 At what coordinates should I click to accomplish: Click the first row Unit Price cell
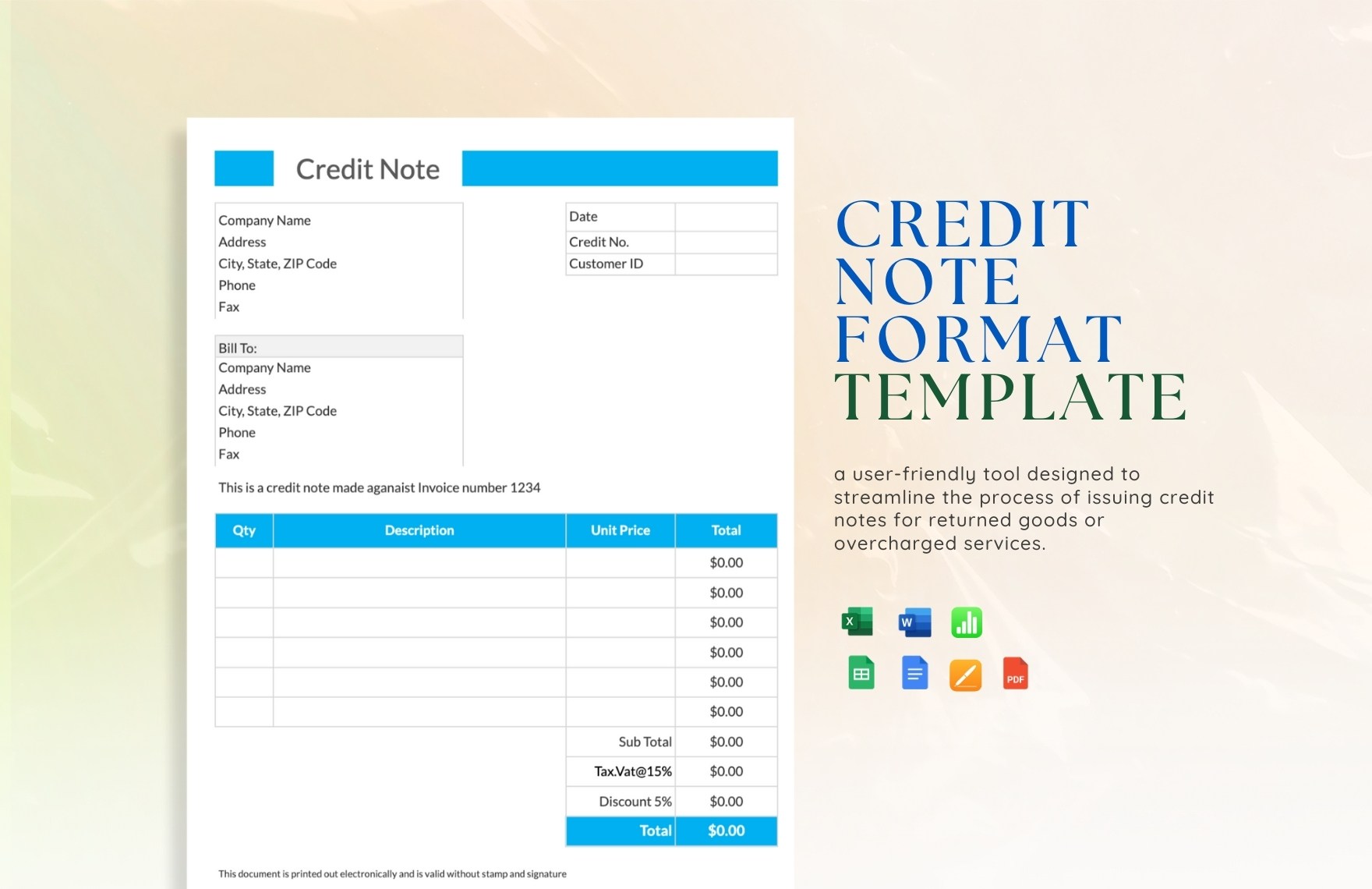point(621,562)
